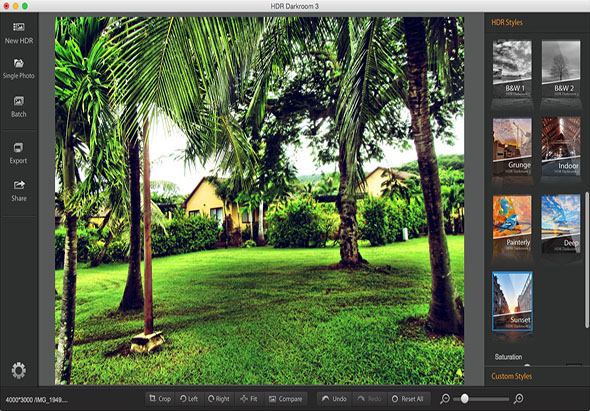Click the zoom in magnifier icon

pyautogui.click(x=518, y=399)
